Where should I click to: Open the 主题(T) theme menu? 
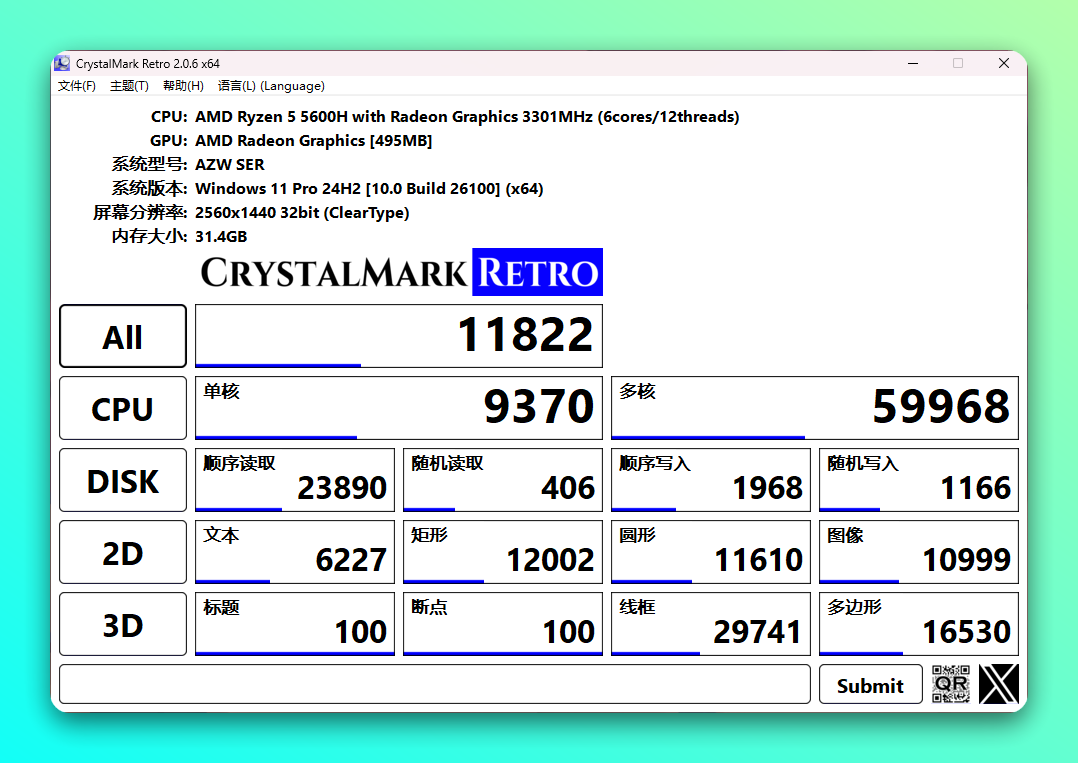pos(129,86)
